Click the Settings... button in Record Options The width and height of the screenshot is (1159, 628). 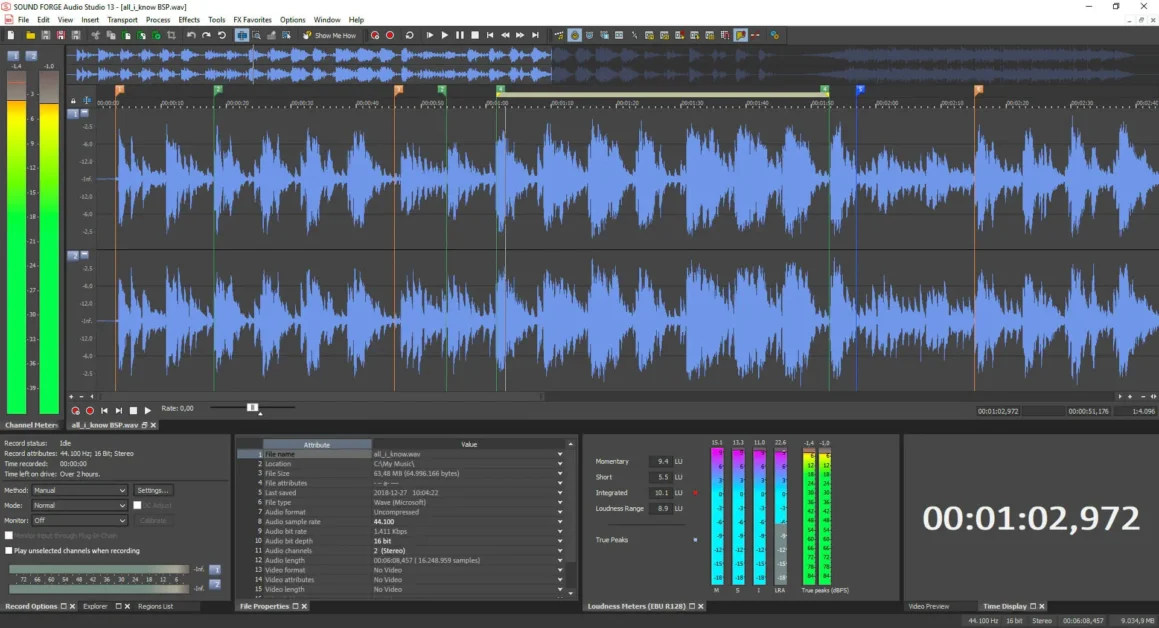153,491
